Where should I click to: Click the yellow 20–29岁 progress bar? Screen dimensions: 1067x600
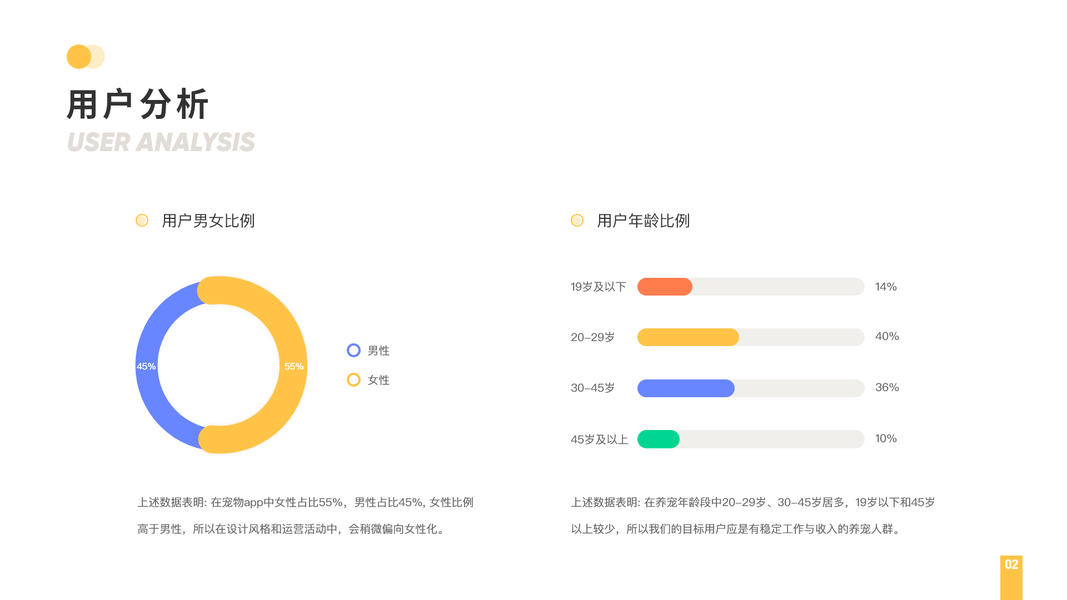pyautogui.click(x=688, y=337)
